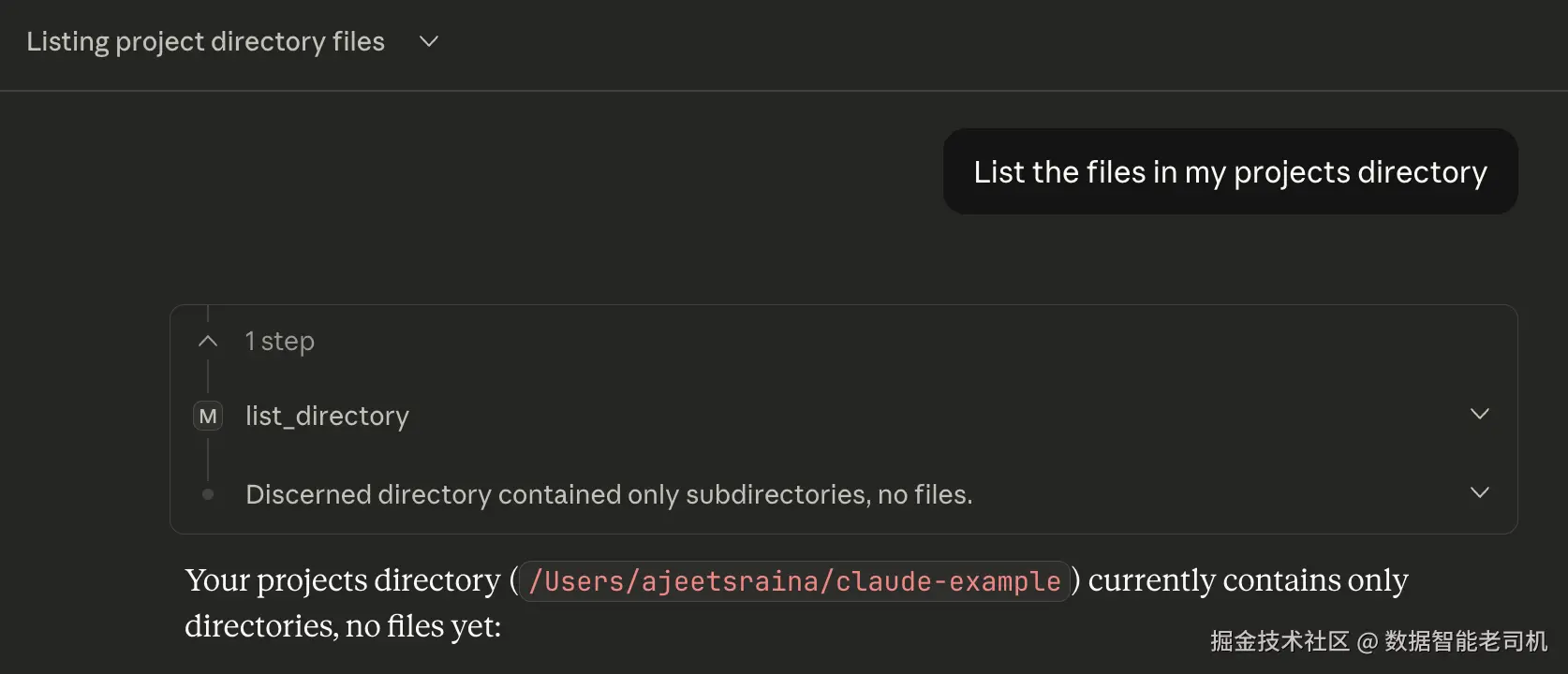Viewport: 1568px width, 674px height.
Task: Open chat title dropdown chevron
Action: (429, 41)
